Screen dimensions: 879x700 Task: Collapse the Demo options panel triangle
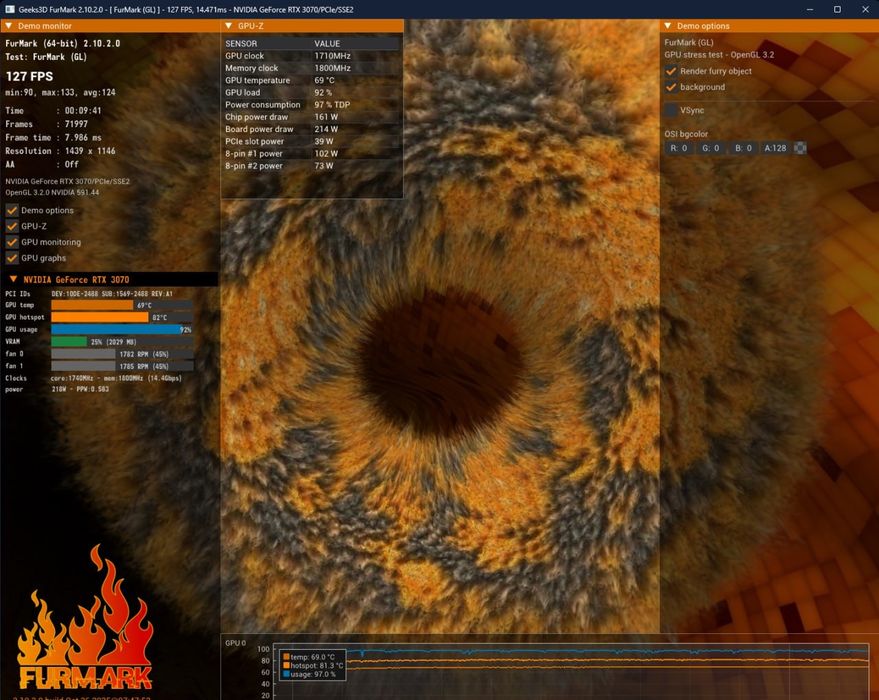(x=668, y=26)
